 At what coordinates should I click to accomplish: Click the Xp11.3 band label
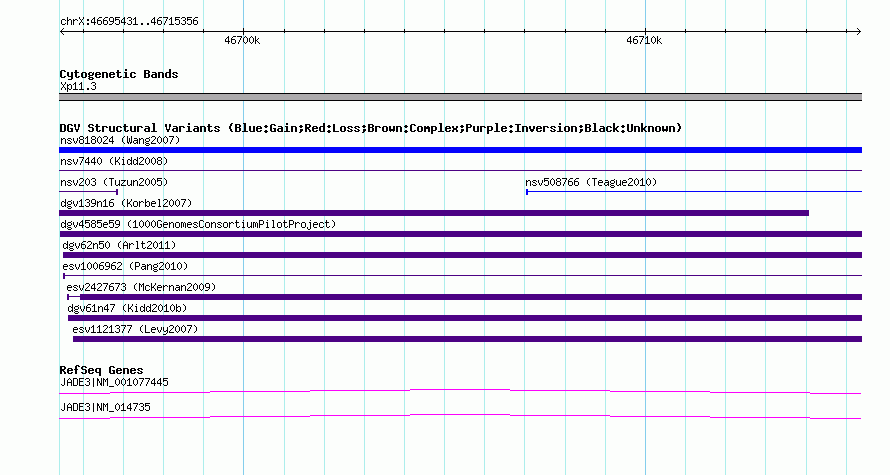pos(78,86)
